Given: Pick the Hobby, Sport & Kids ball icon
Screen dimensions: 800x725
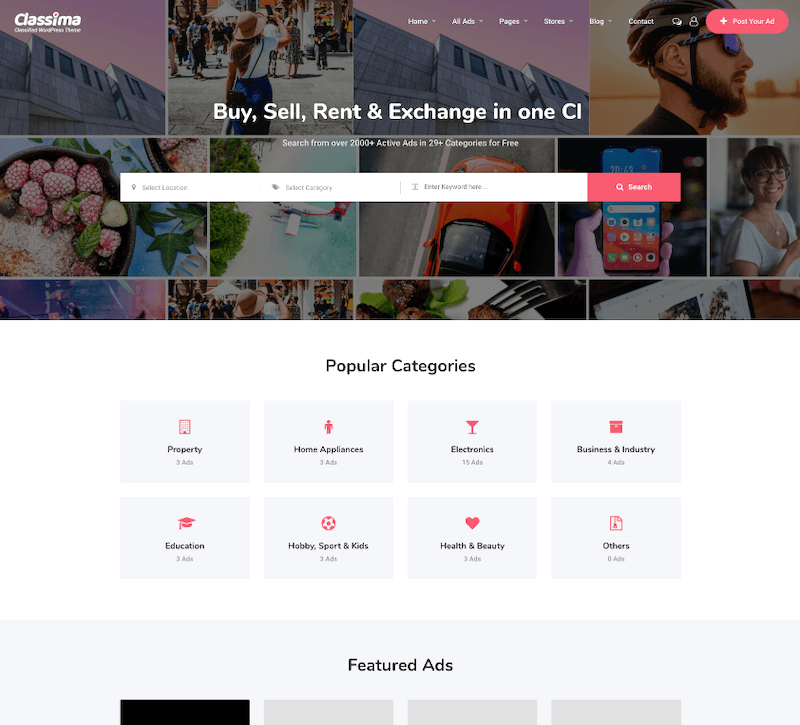Looking at the screenshot, I should 328,523.
